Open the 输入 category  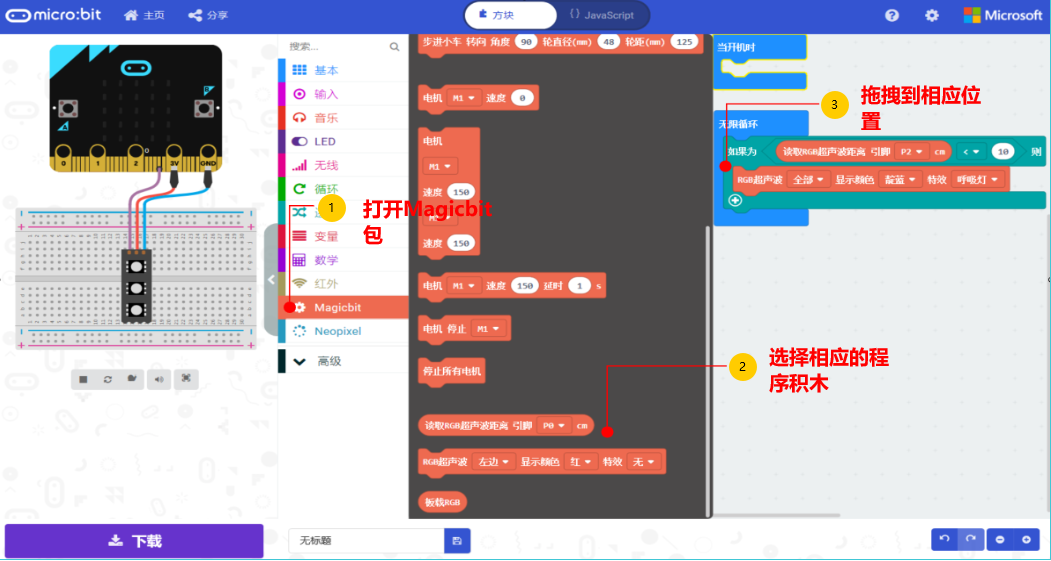pos(343,95)
